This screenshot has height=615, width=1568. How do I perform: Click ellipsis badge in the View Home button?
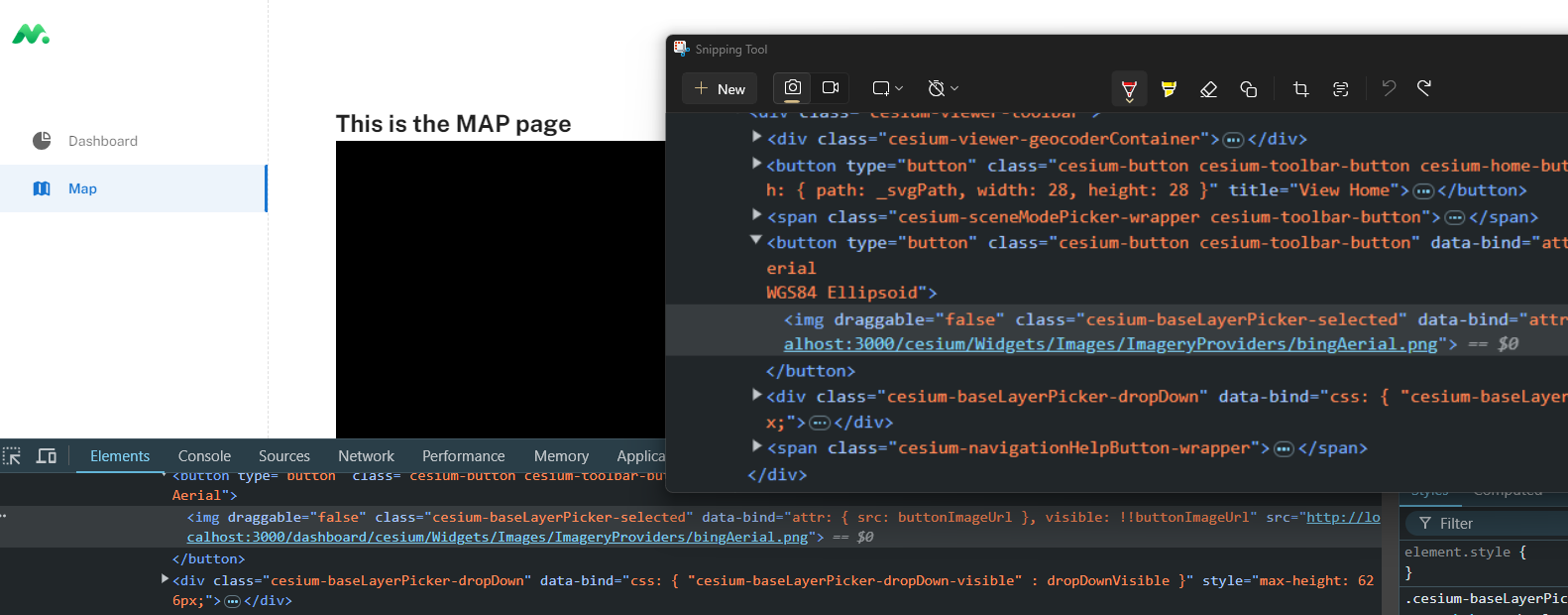click(1423, 191)
